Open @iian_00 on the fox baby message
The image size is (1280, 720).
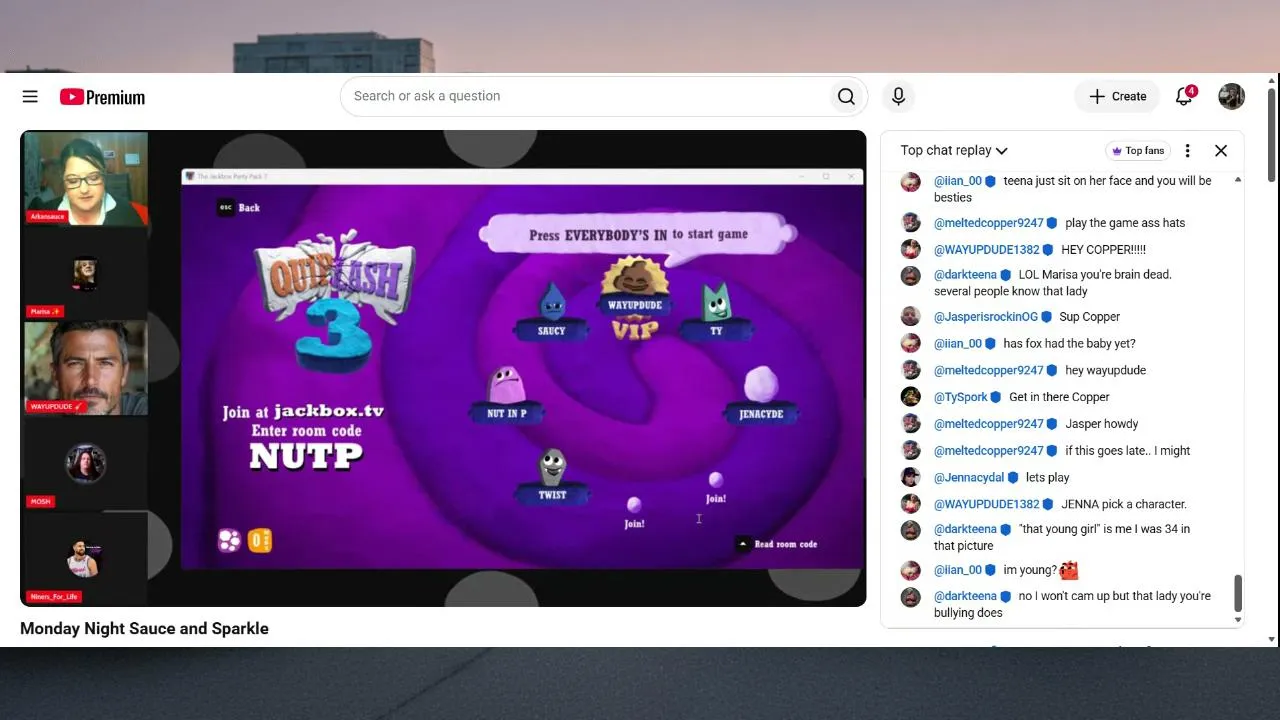pos(958,344)
